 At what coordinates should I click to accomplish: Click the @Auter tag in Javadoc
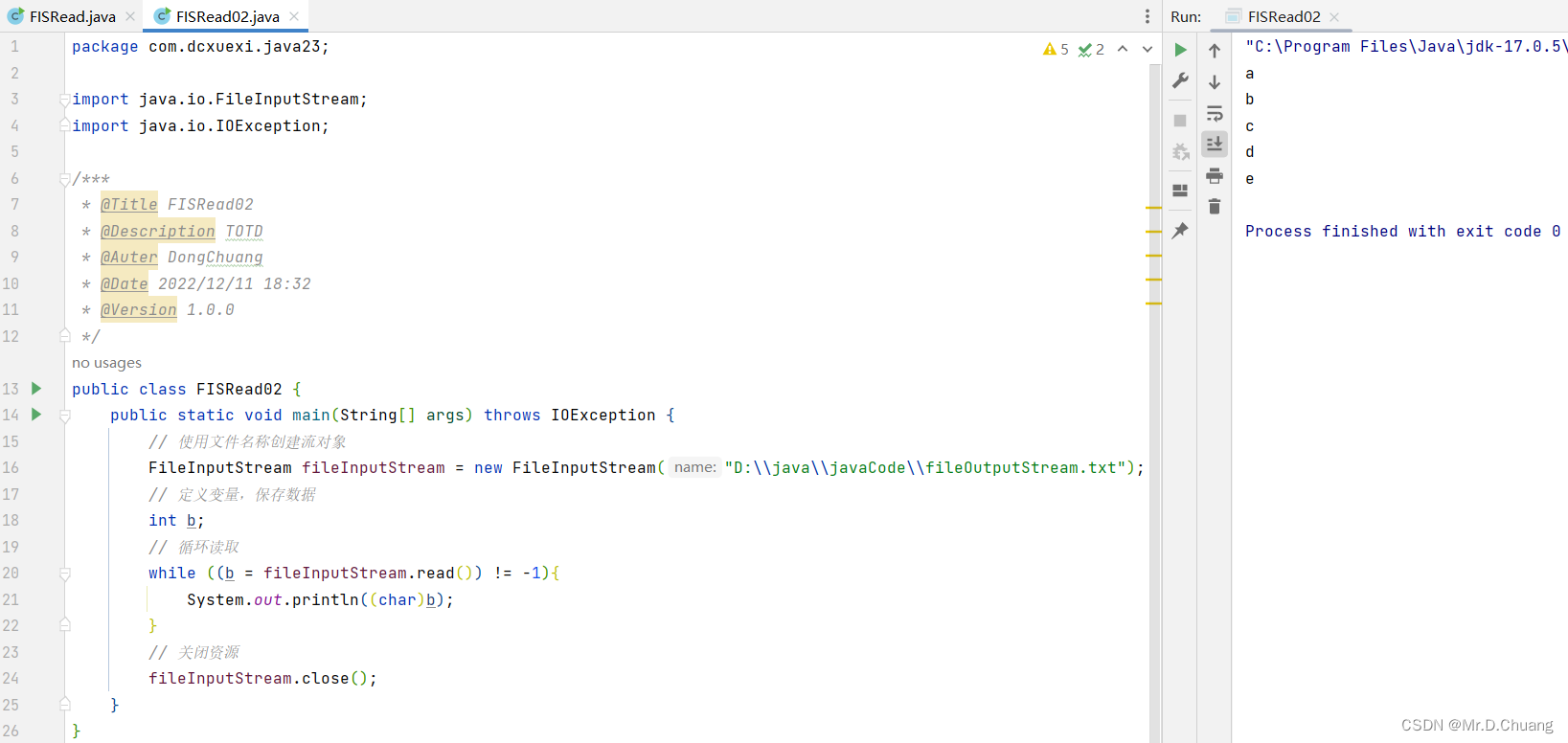tap(128, 257)
